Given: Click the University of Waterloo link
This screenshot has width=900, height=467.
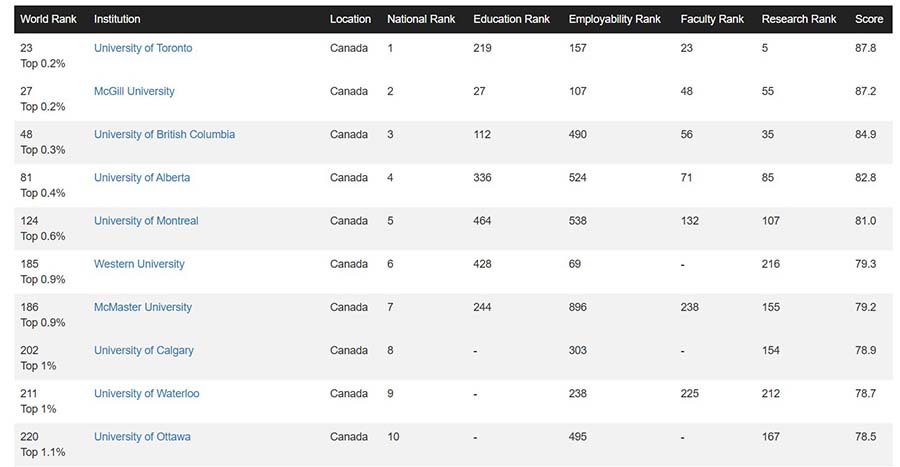Looking at the screenshot, I should point(147,393).
